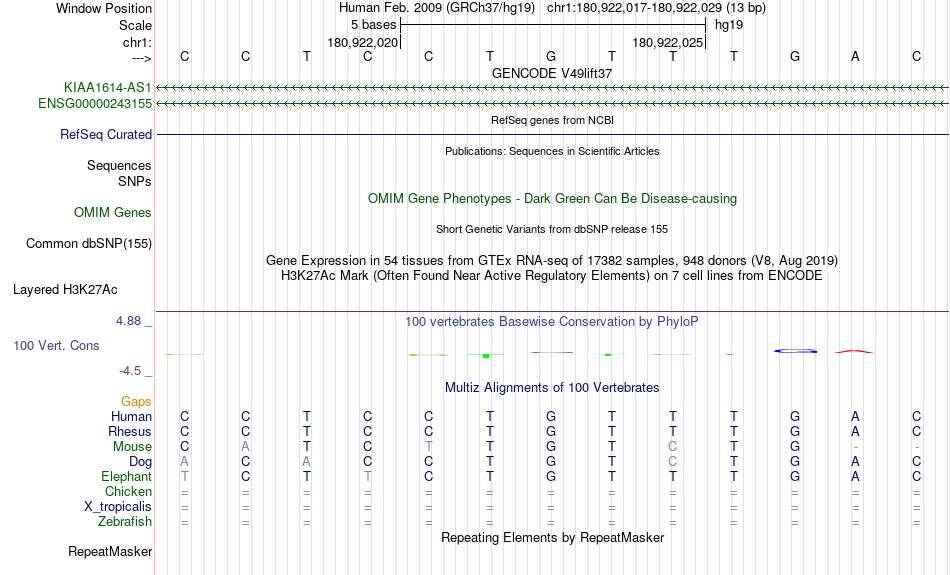Select the Human species row label
This screenshot has width=950, height=575.
pos(131,417)
